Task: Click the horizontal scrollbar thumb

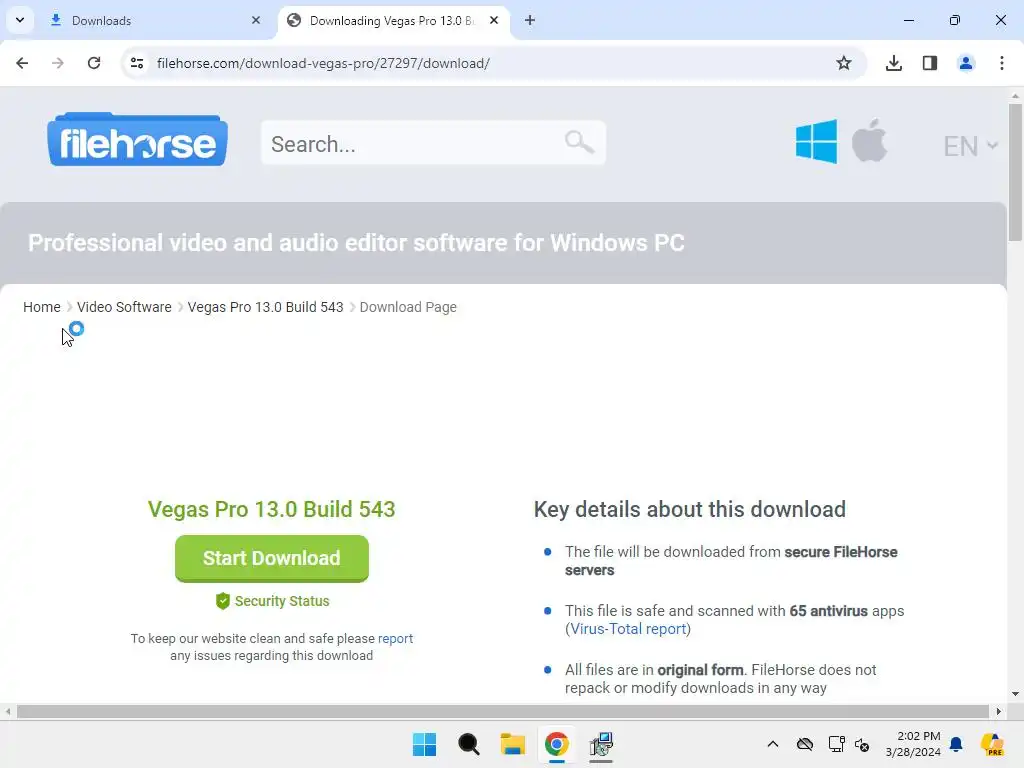Action: [x=503, y=711]
